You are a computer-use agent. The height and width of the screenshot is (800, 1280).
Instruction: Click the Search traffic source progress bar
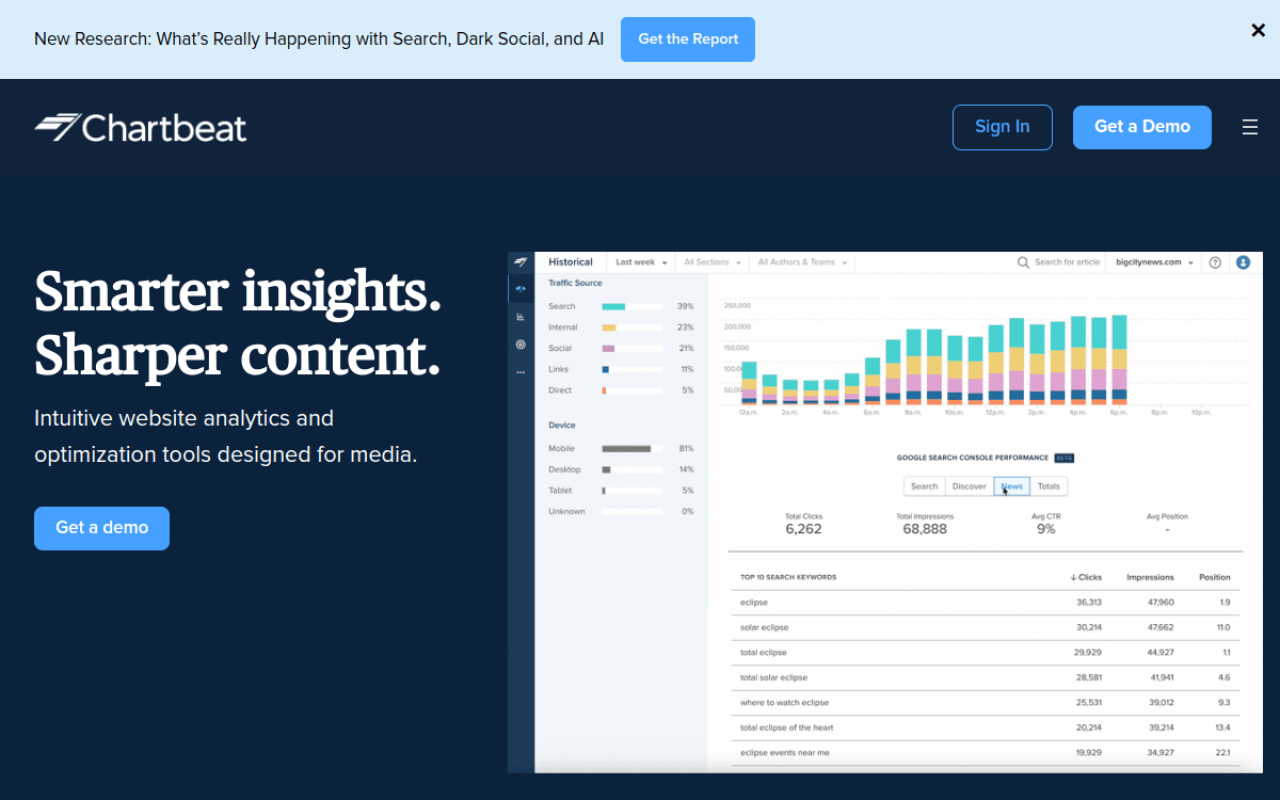pos(632,307)
